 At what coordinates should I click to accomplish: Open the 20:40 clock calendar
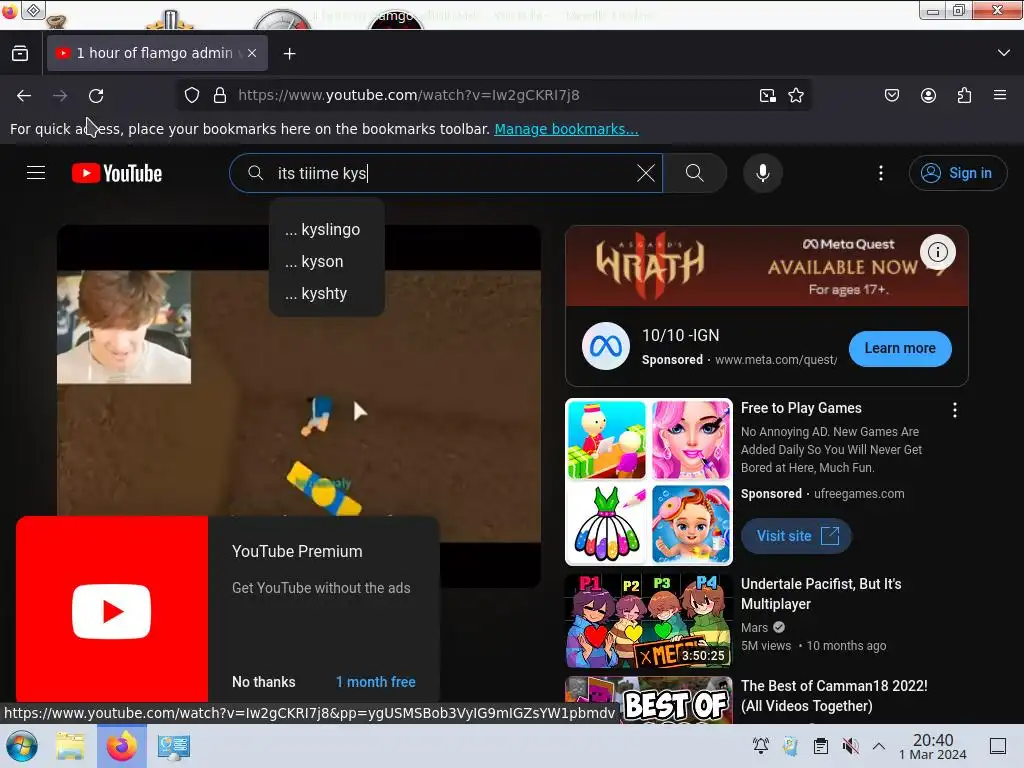(x=933, y=746)
